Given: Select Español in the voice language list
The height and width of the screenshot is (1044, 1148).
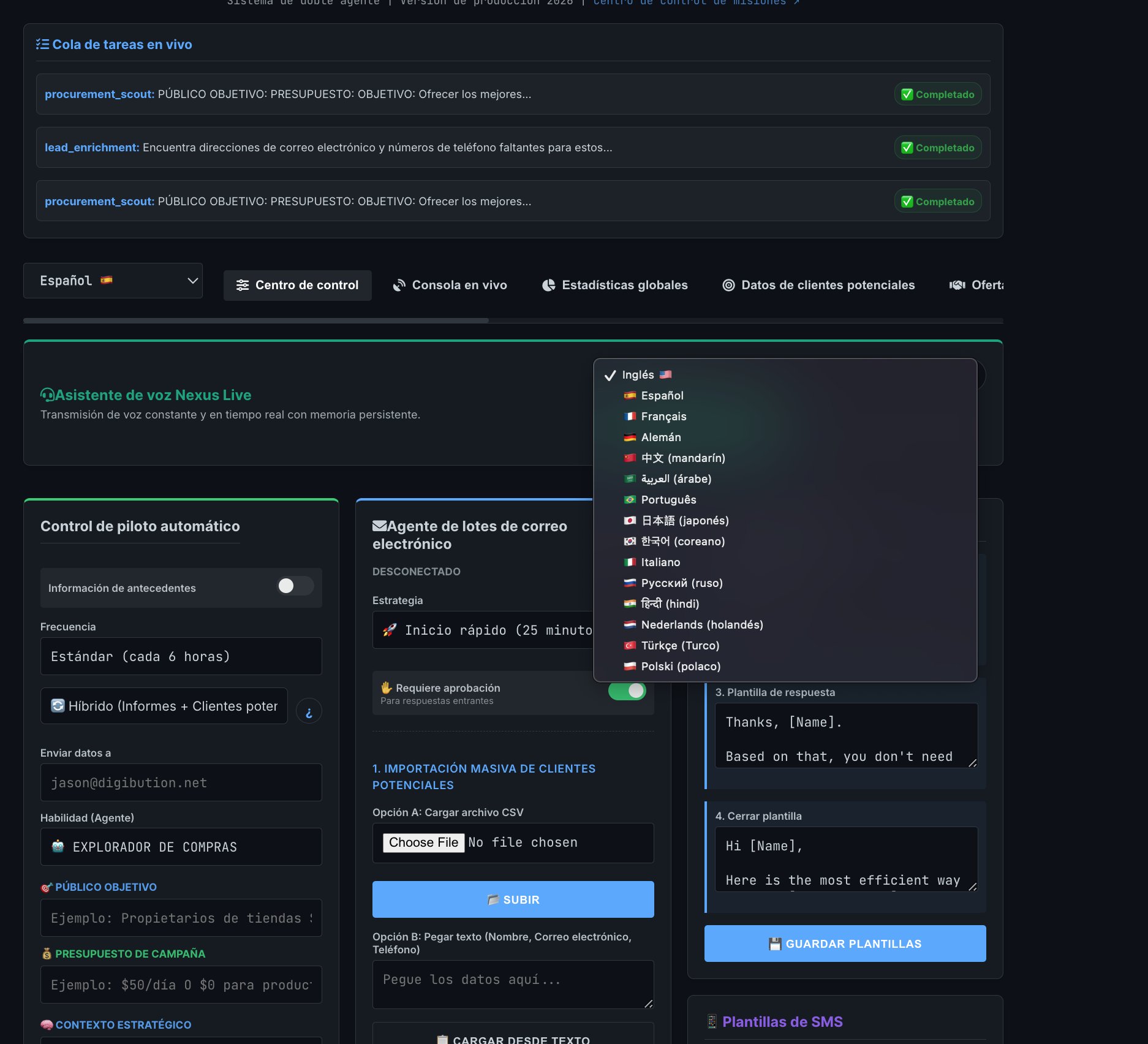Looking at the screenshot, I should pos(785,396).
